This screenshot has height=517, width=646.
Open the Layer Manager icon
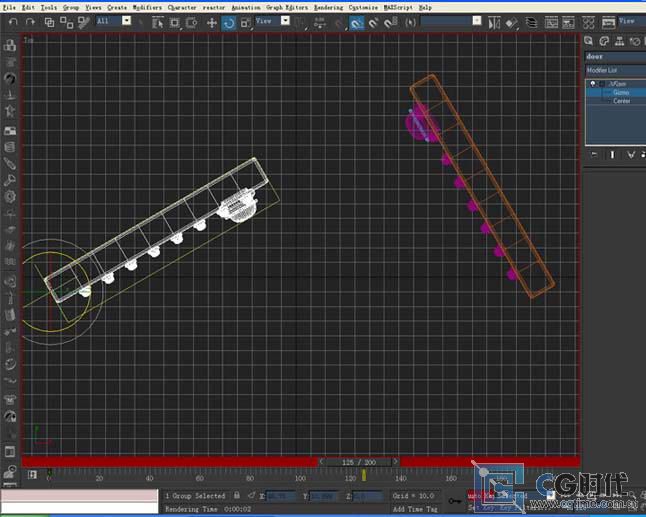pos(531,23)
